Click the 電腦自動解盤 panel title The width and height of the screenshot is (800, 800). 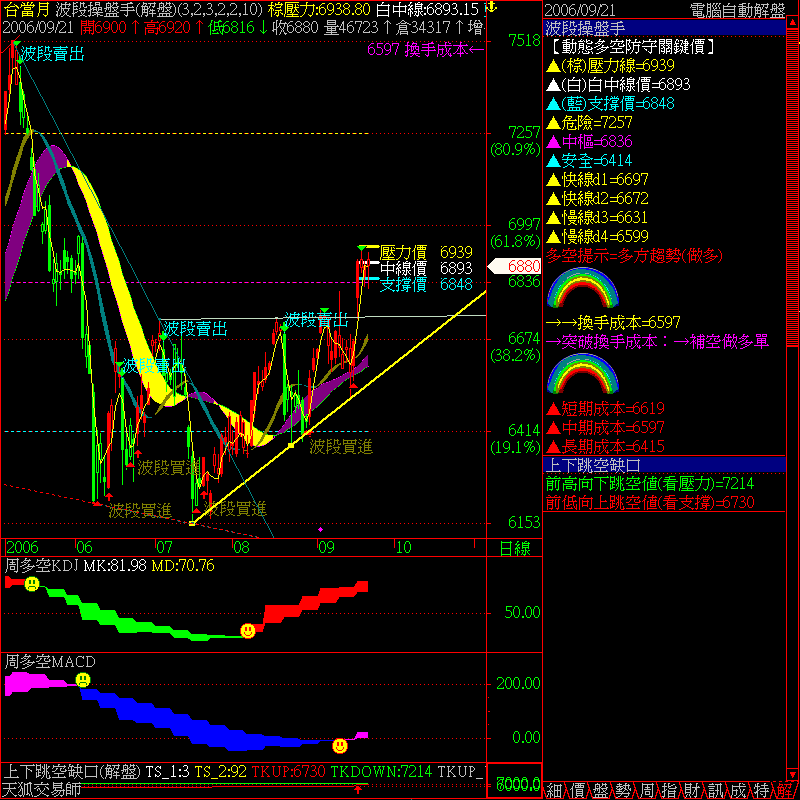[737, 10]
